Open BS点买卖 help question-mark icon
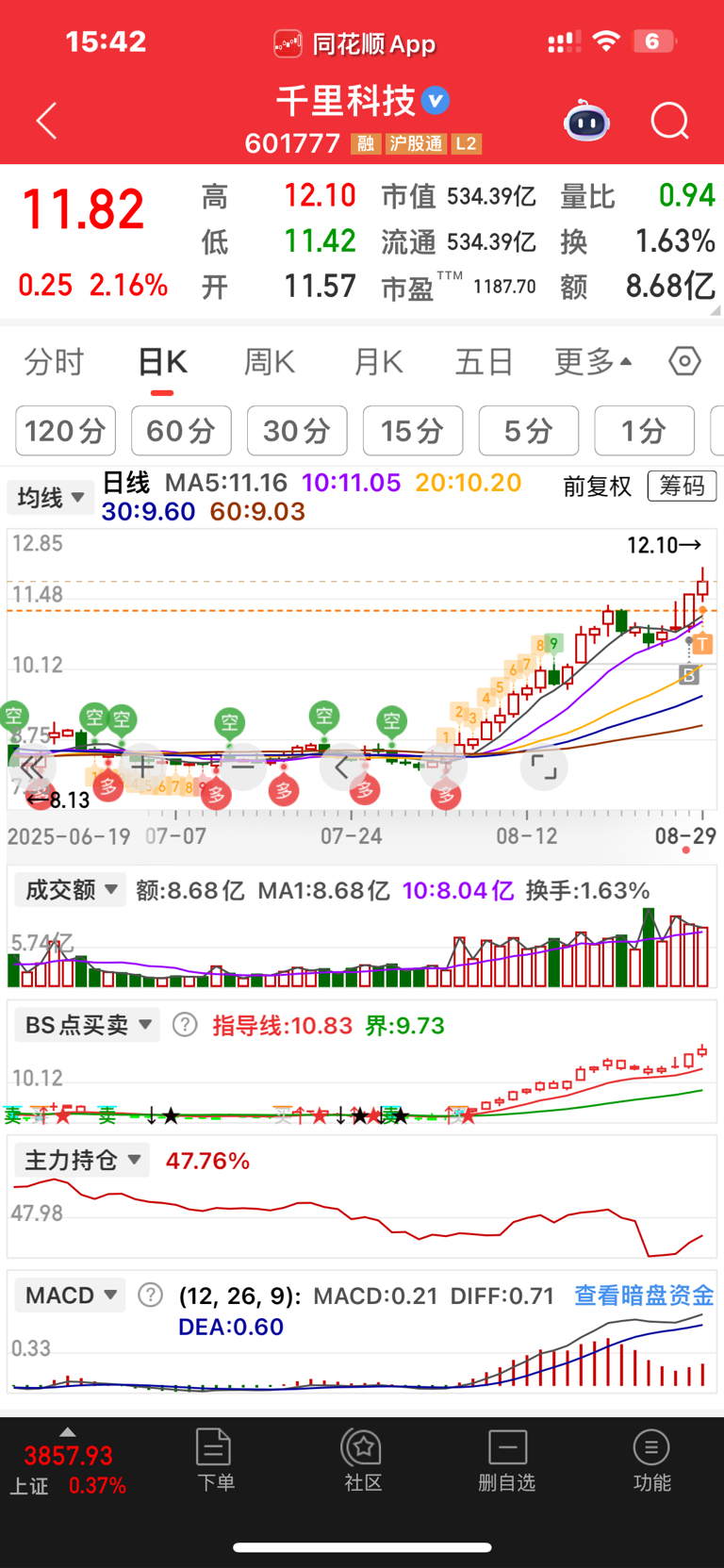 [x=185, y=1025]
